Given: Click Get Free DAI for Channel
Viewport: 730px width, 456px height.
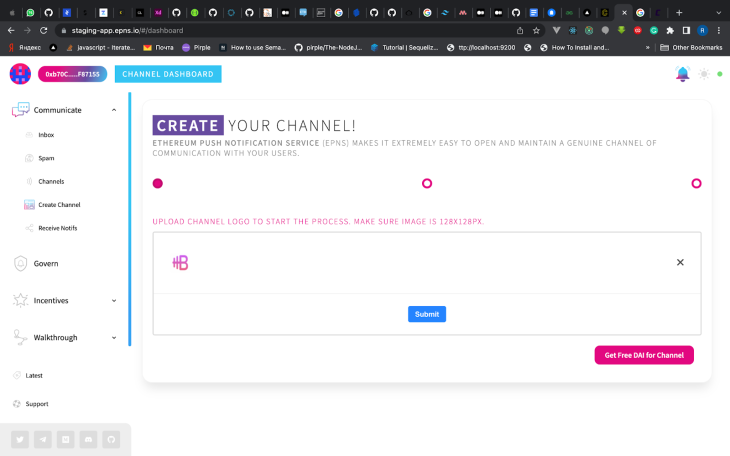Looking at the screenshot, I should click(644, 355).
